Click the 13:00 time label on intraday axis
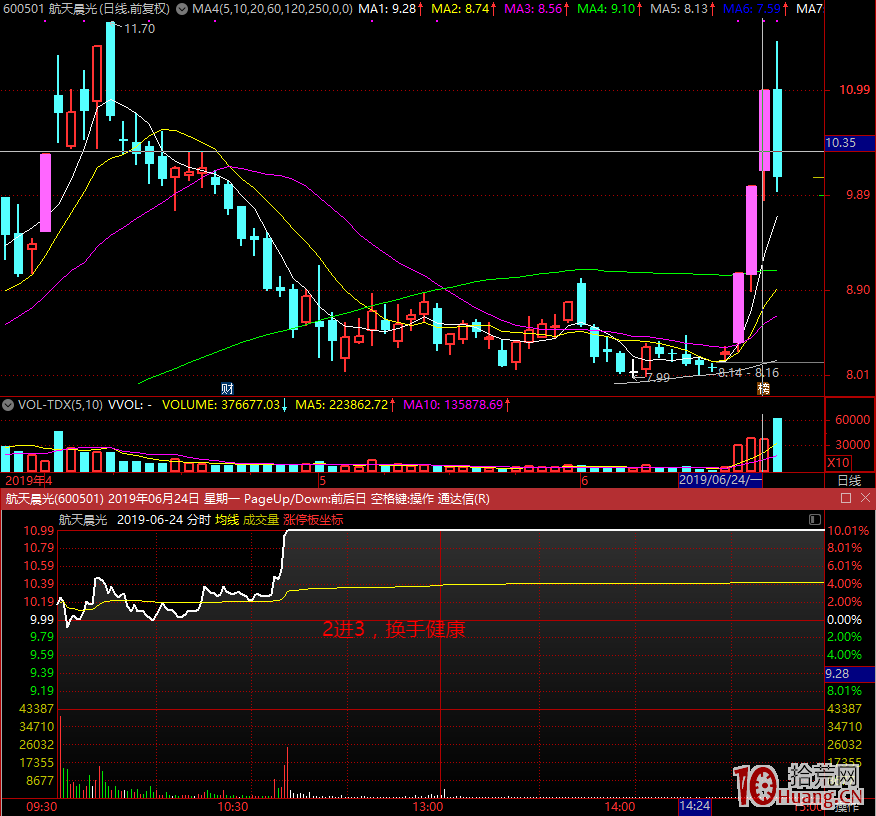The image size is (876, 816). [428, 807]
